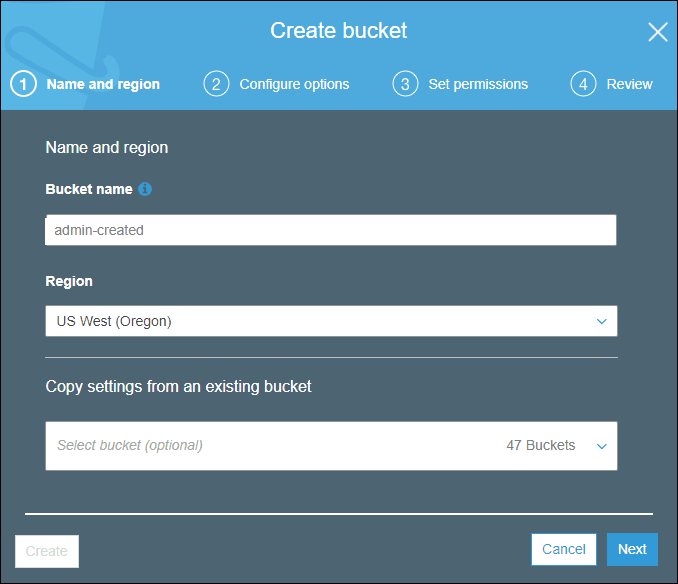Click the chevron arrow in the Region box
The height and width of the screenshot is (584, 678).
click(x=601, y=321)
